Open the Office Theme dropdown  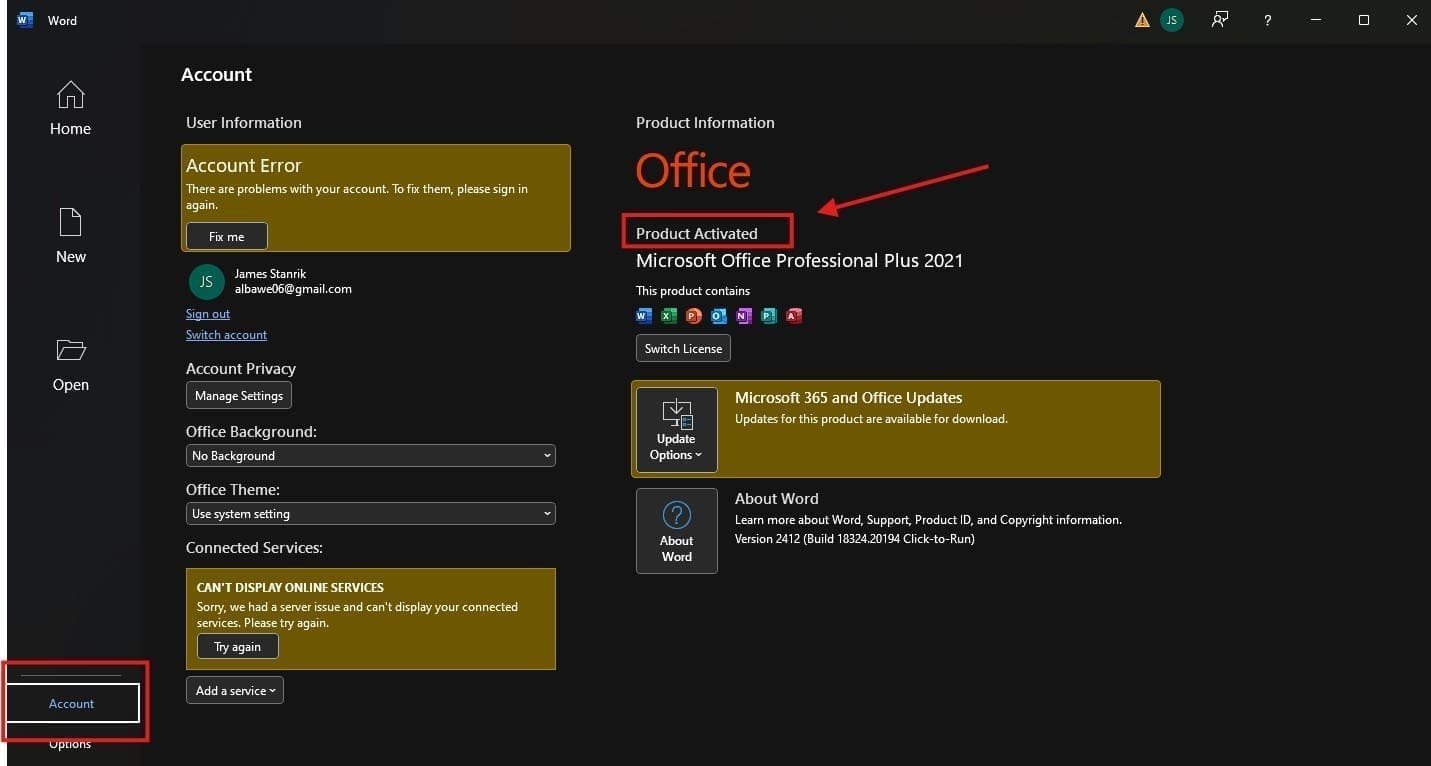click(371, 514)
